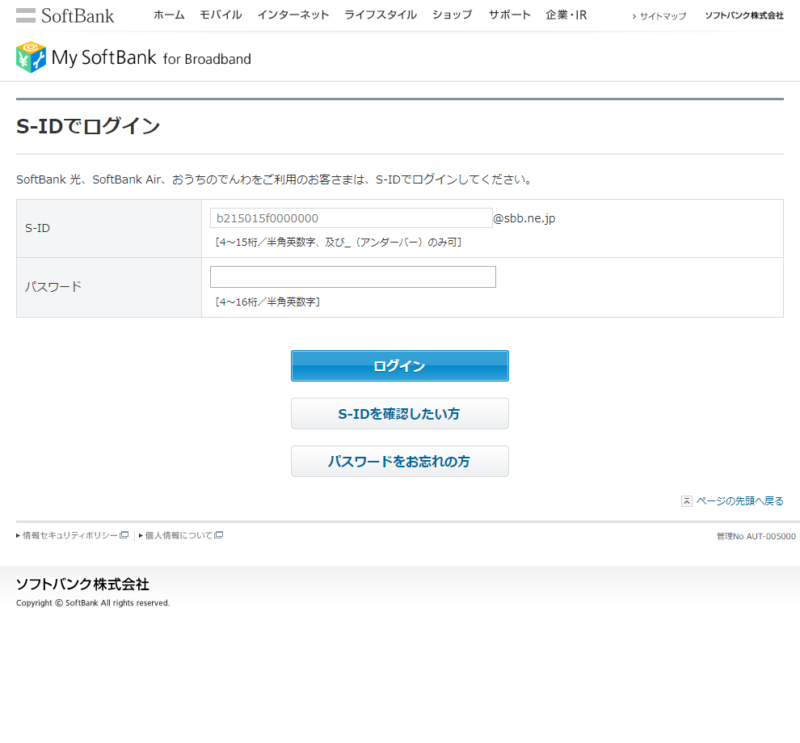Open the ショップ menu item

click(x=452, y=15)
